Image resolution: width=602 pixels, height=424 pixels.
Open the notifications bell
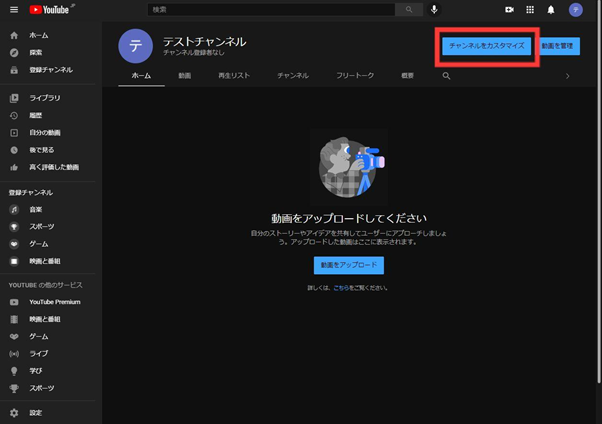pos(551,10)
